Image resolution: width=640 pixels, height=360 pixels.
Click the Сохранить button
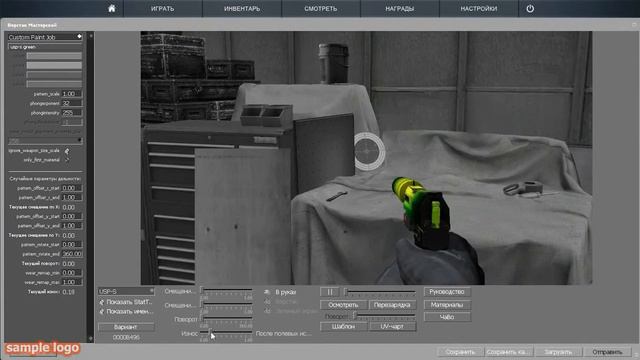(x=460, y=352)
